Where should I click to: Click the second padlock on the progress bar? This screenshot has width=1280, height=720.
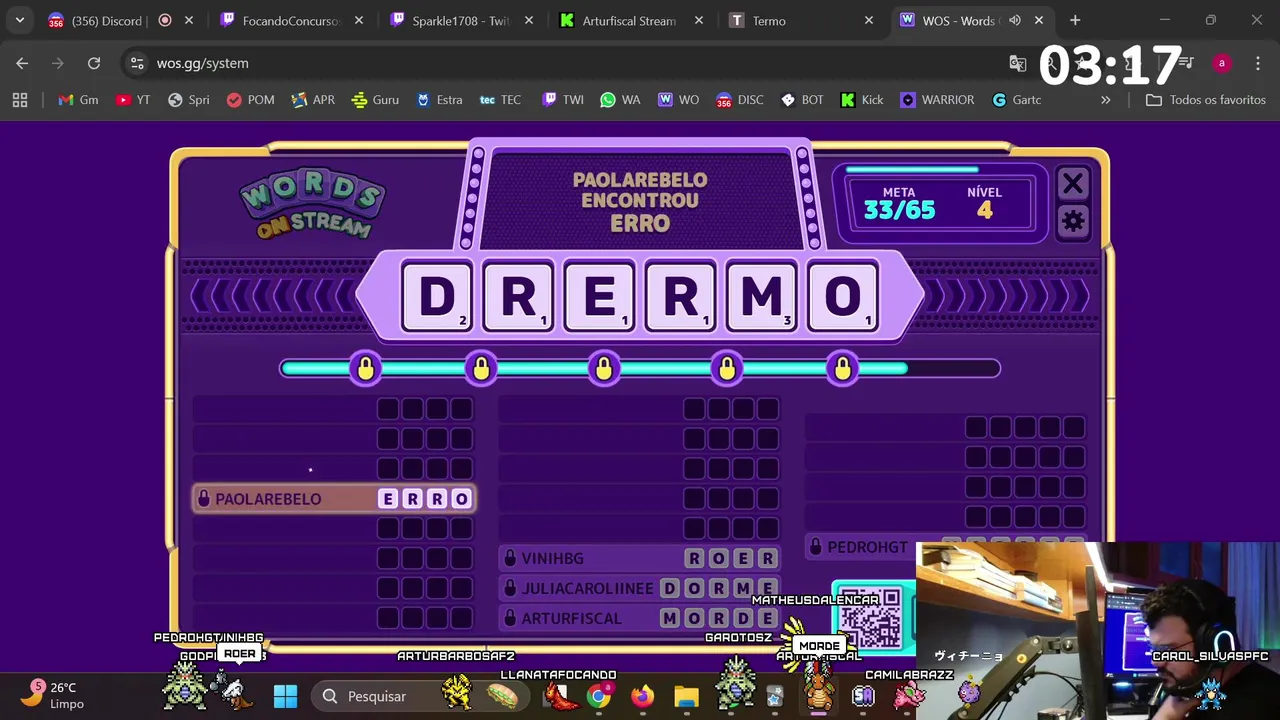point(481,368)
